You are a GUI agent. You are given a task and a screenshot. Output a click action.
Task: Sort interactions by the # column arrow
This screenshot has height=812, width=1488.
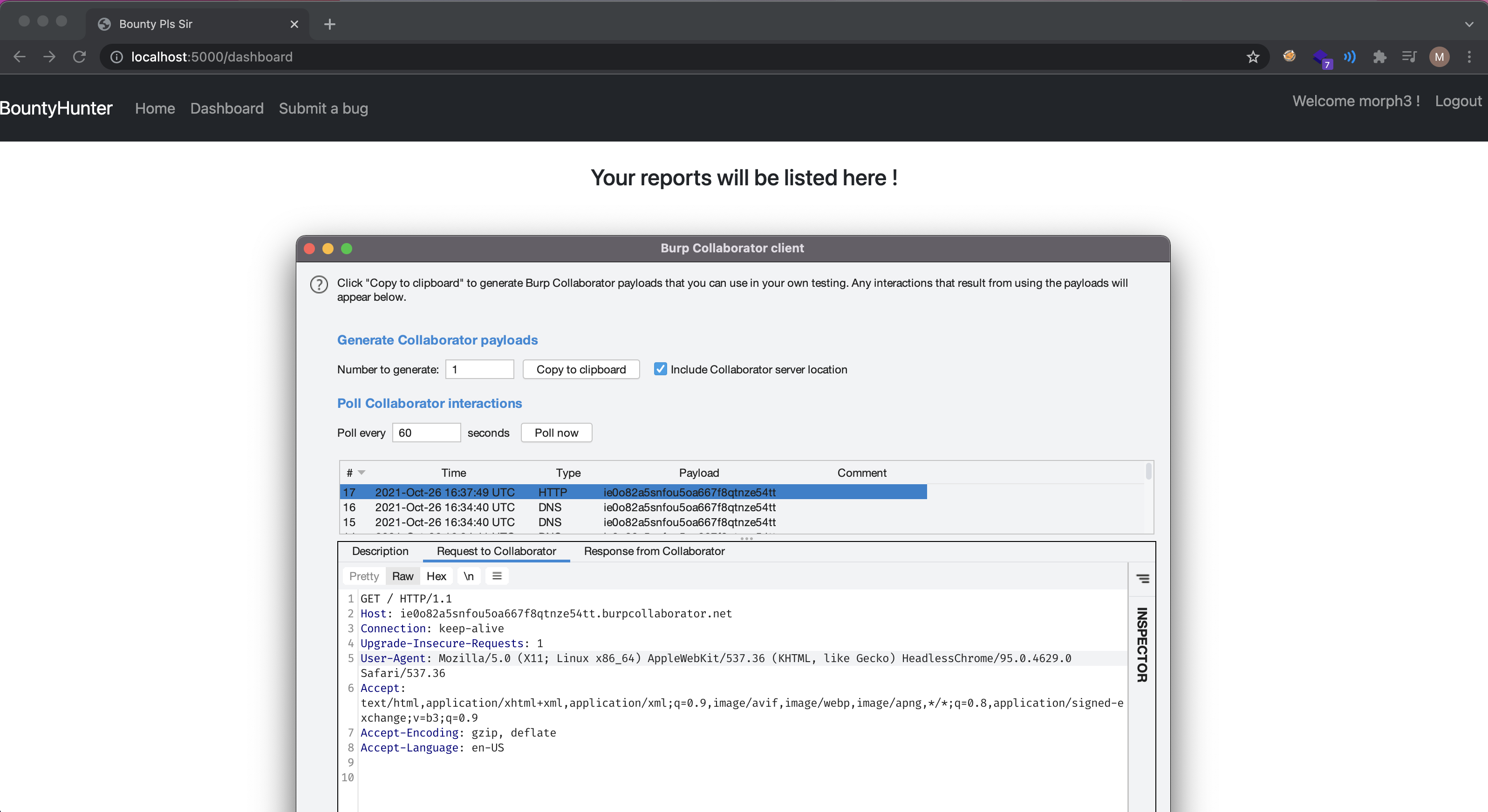pos(362,473)
